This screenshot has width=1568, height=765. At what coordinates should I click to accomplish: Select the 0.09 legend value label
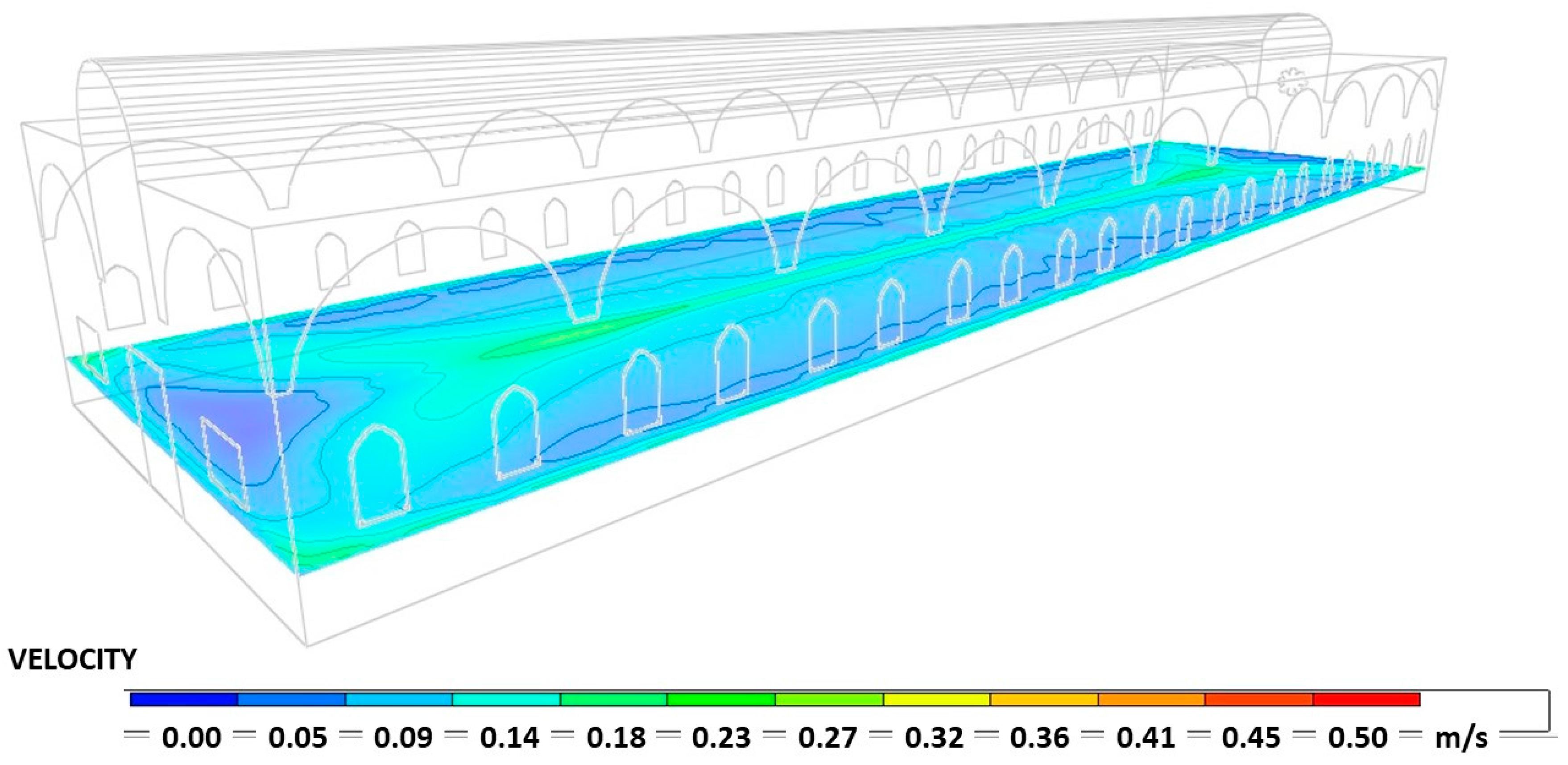[404, 738]
